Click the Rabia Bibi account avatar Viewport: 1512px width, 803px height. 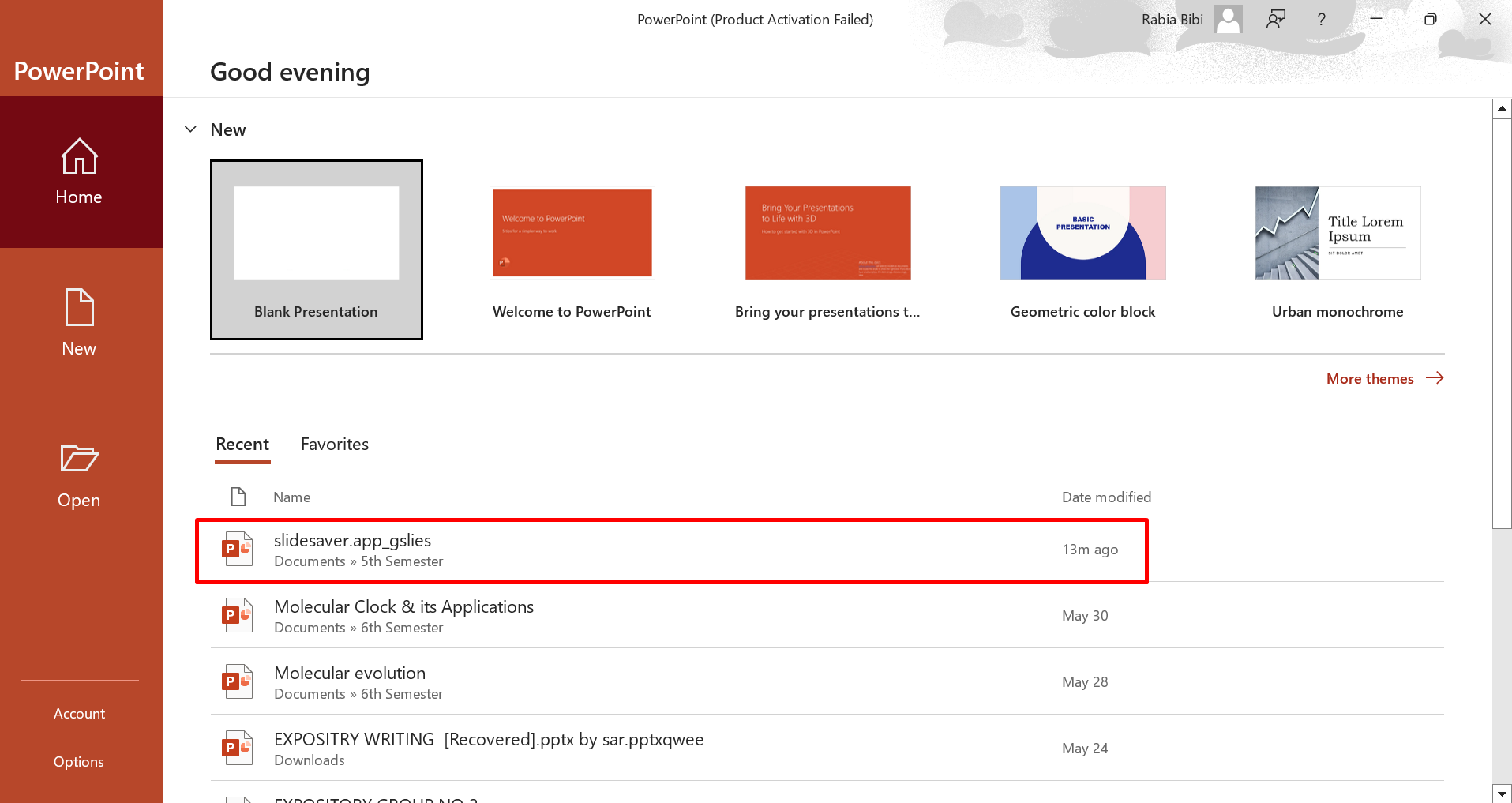click(x=1228, y=19)
